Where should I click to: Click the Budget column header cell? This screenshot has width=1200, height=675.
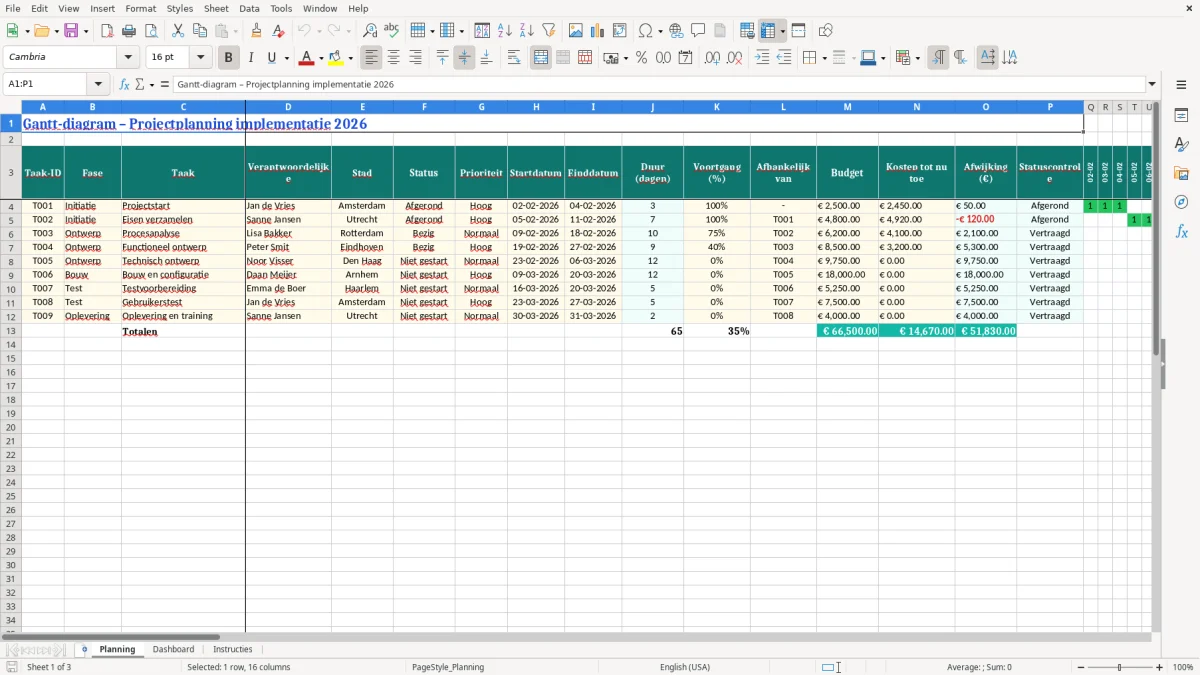[847, 173]
